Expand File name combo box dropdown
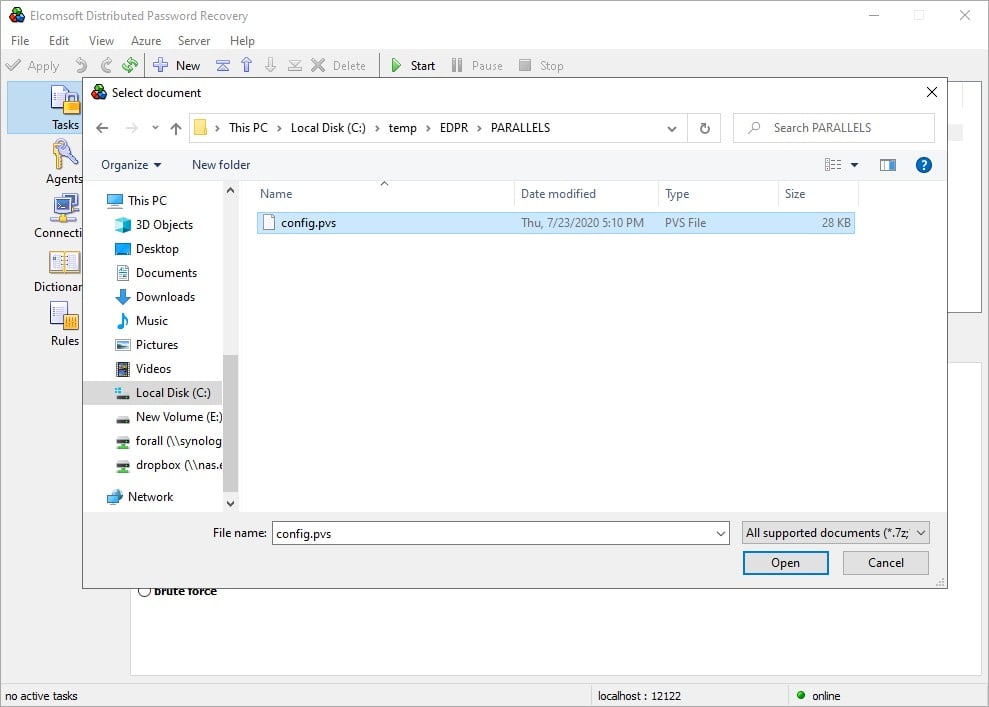Screen dimensions: 989x707 pos(721,534)
